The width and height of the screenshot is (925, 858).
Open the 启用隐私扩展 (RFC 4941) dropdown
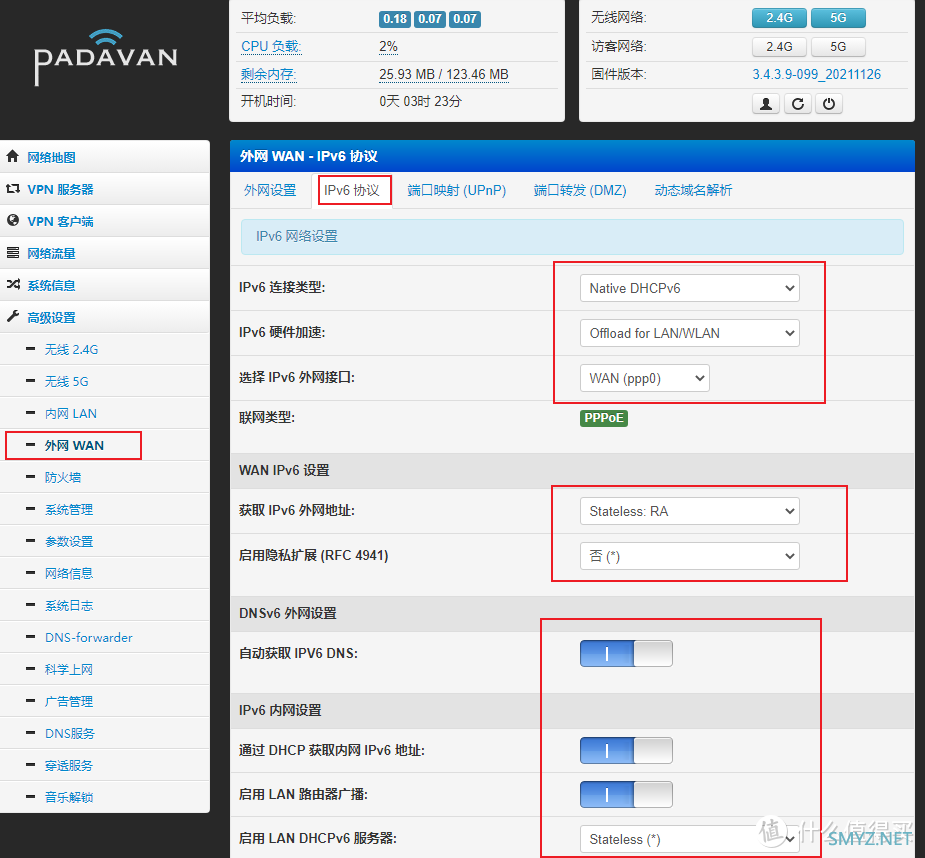tap(690, 556)
